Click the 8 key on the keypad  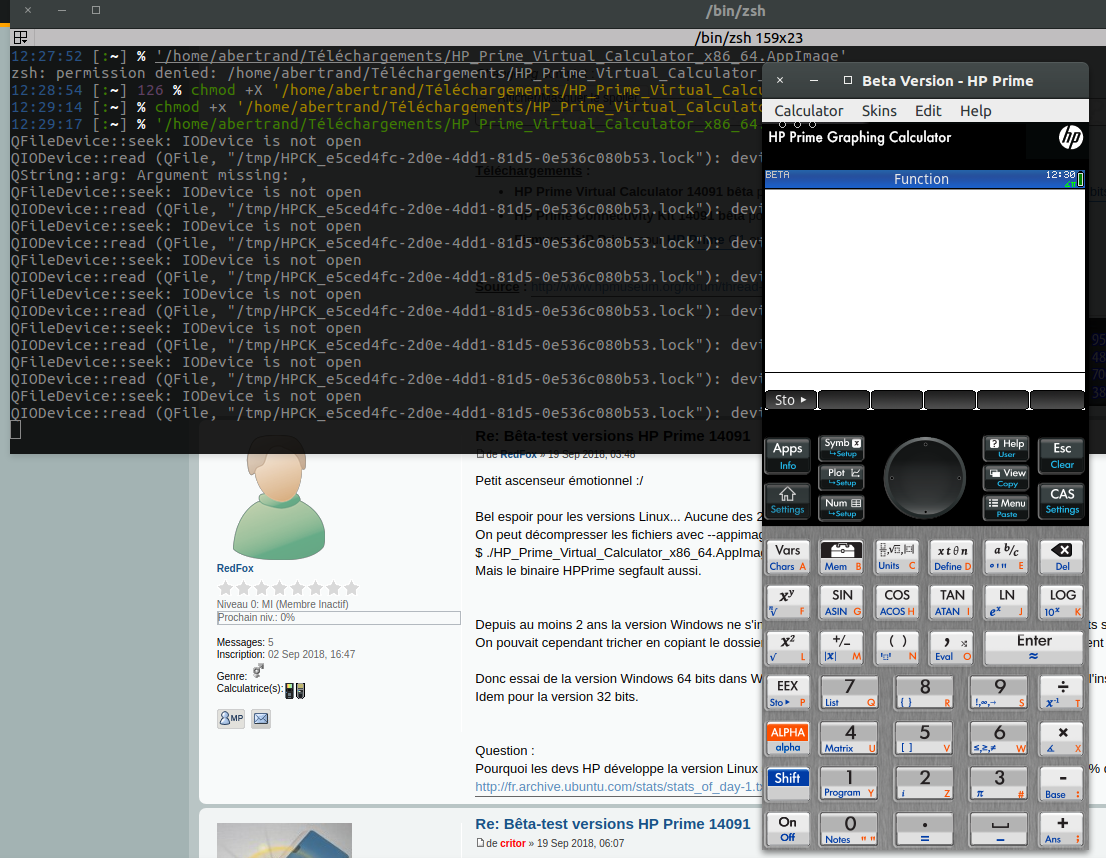point(925,693)
